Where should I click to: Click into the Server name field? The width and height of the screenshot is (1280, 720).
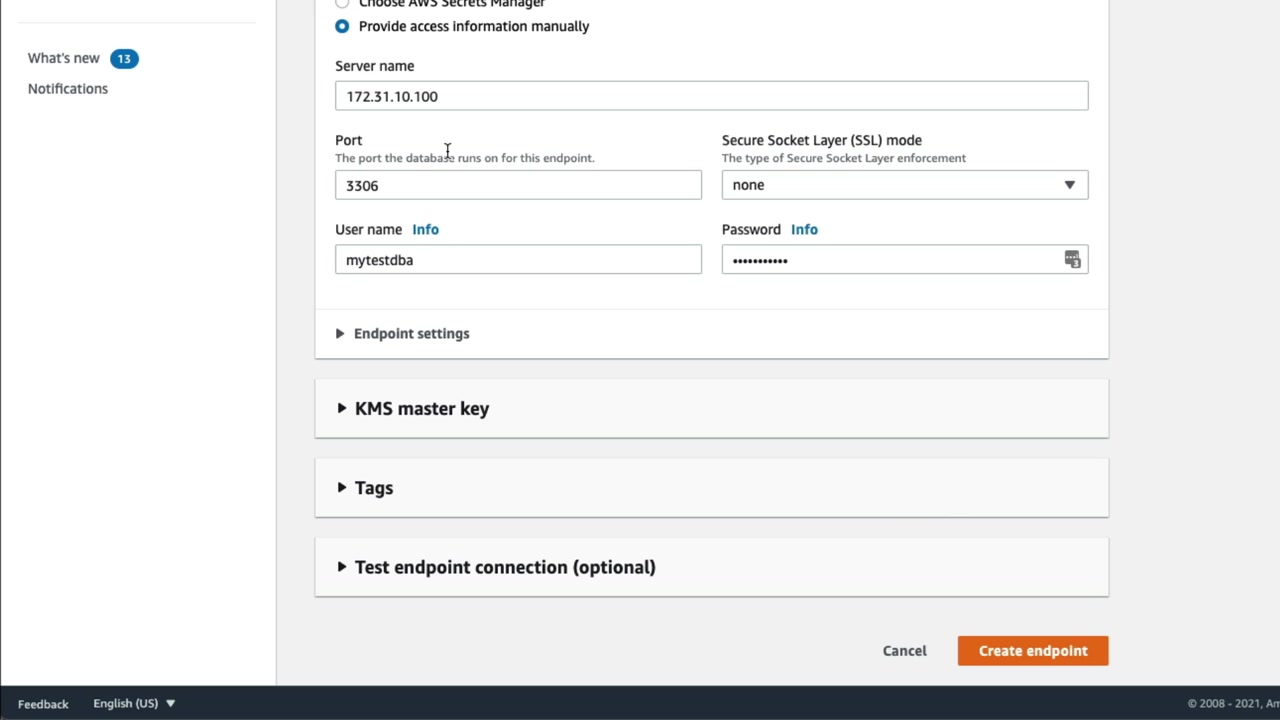[x=711, y=97]
